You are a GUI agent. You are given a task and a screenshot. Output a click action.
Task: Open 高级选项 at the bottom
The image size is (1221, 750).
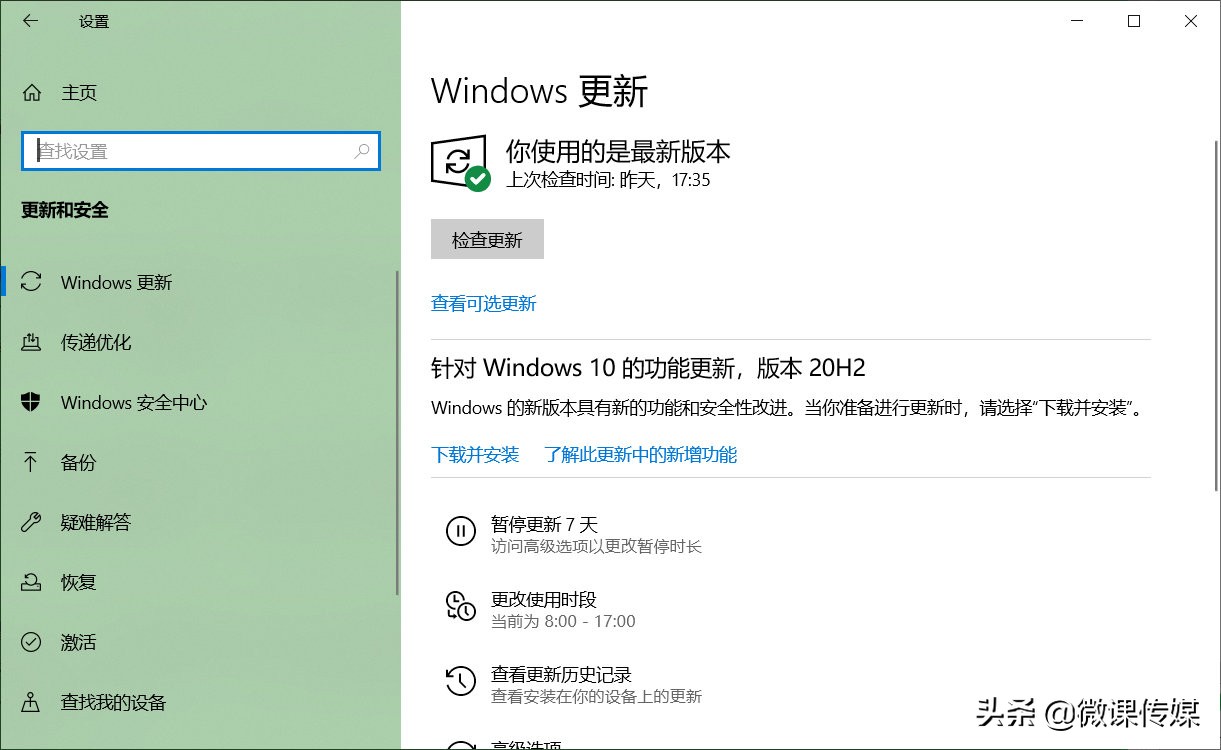[x=527, y=744]
